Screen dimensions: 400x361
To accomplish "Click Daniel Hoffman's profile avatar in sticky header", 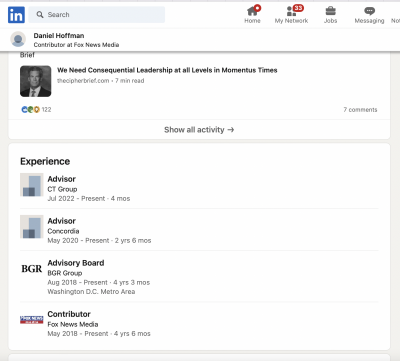I will (x=18, y=39).
